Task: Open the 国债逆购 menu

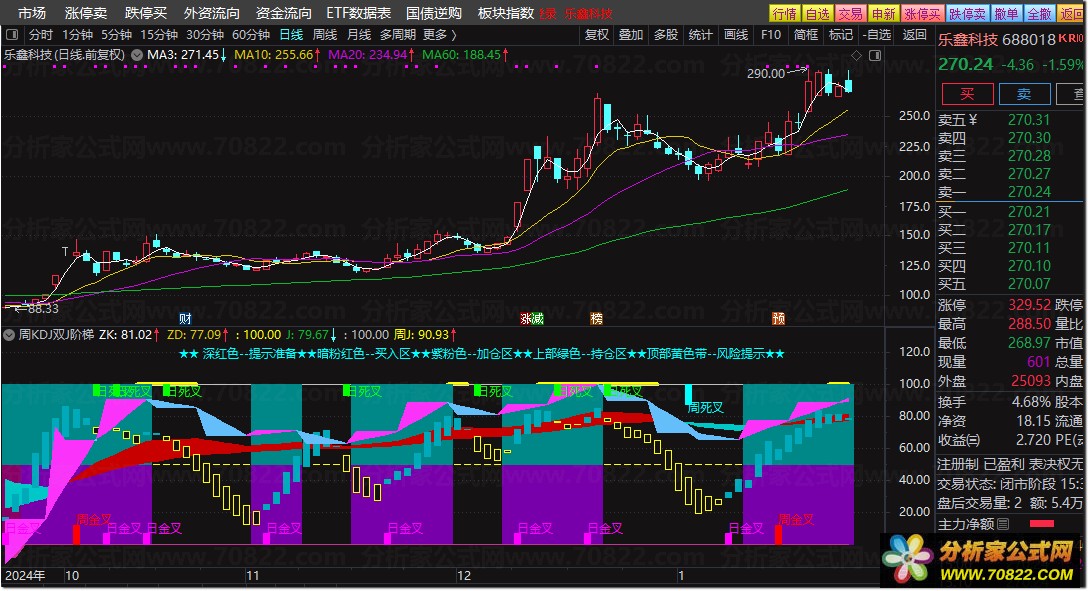Action: click(x=434, y=13)
